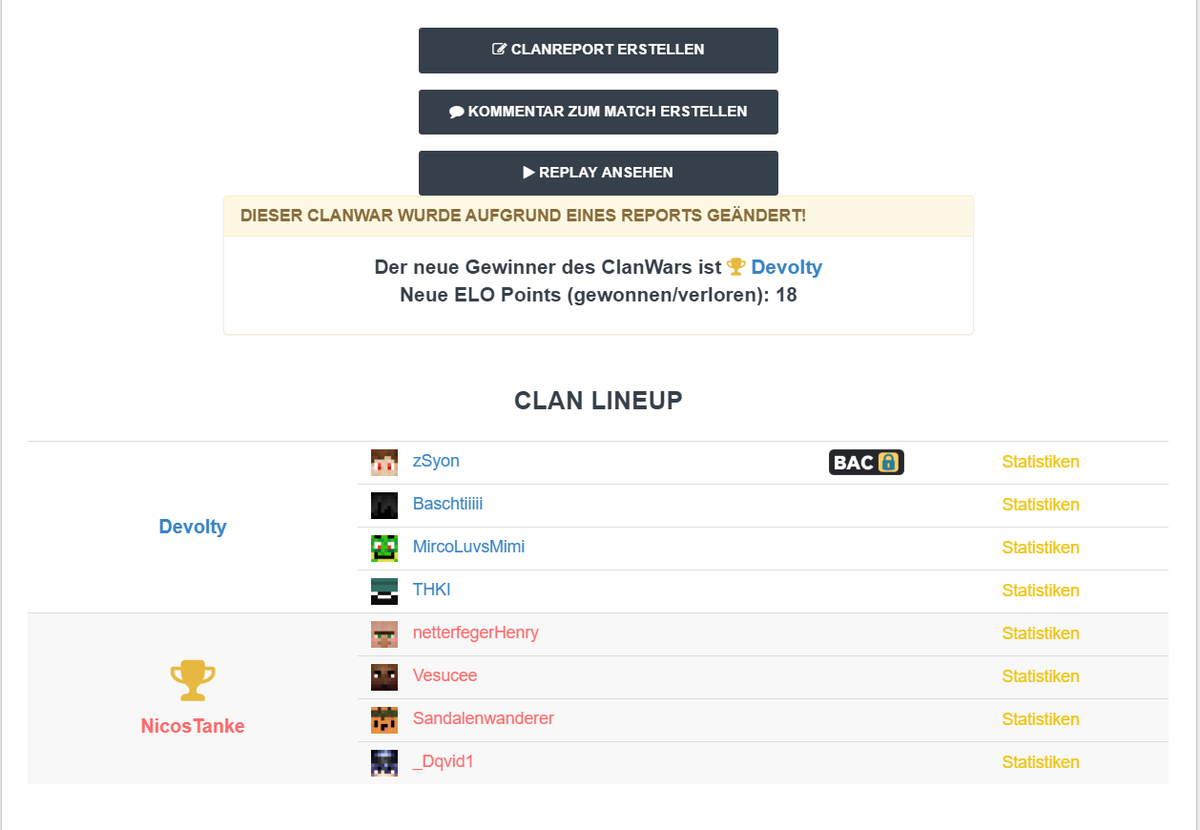Viewport: 1200px width, 830px height.
Task: Click the 'Neue ELO Points (gewonnen/verloren): 18' text
Action: [x=598, y=295]
